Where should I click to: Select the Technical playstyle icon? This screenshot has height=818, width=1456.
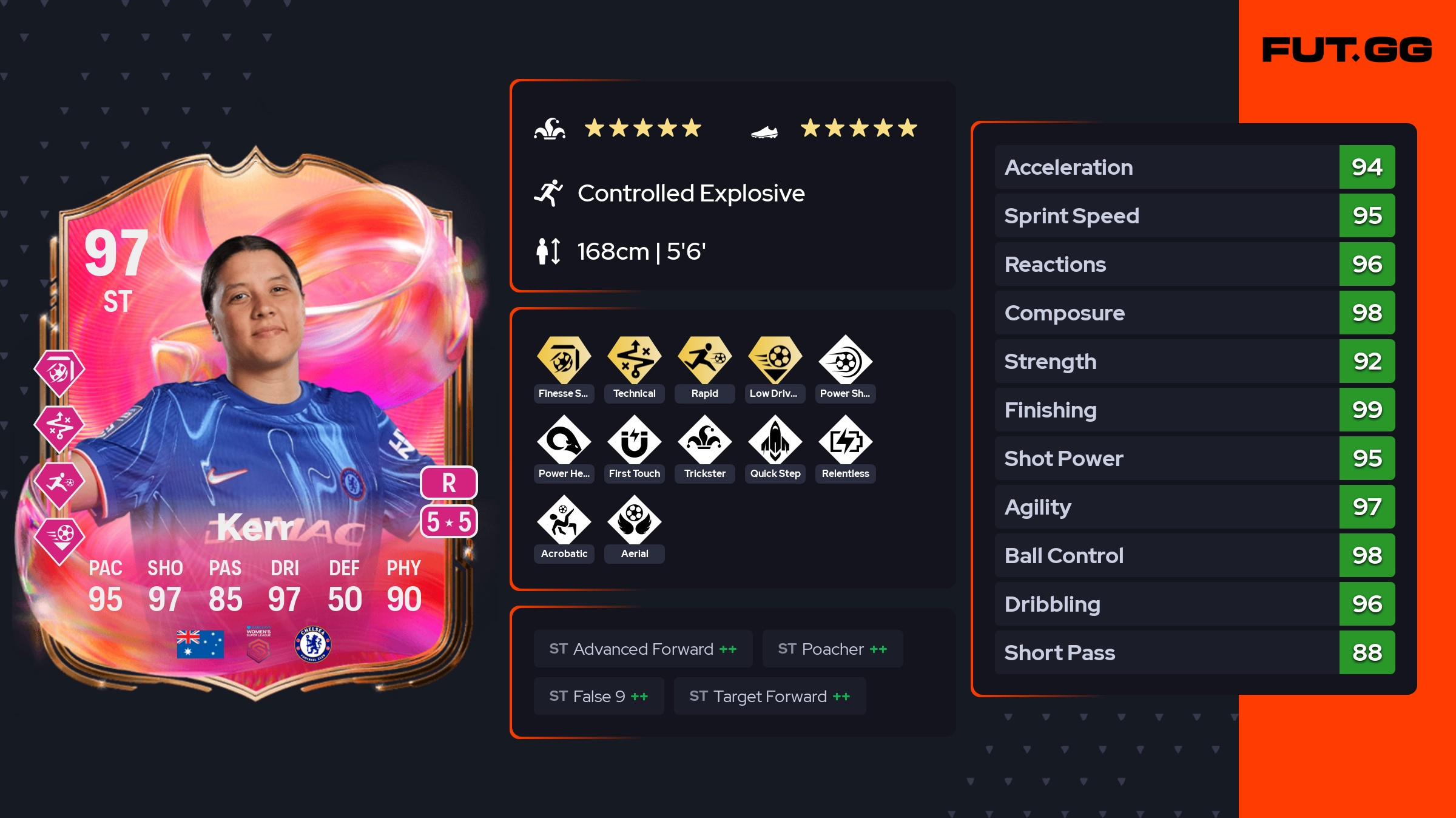(x=635, y=360)
